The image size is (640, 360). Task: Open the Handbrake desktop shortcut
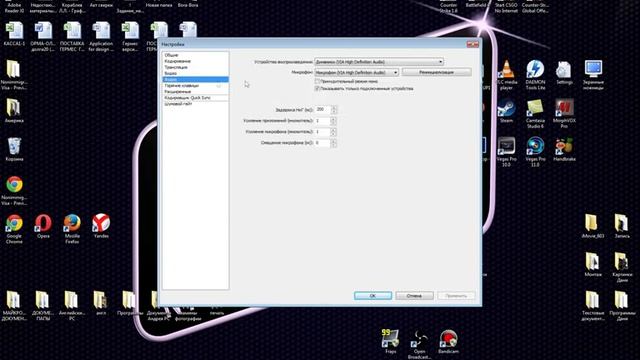[x=564, y=147]
